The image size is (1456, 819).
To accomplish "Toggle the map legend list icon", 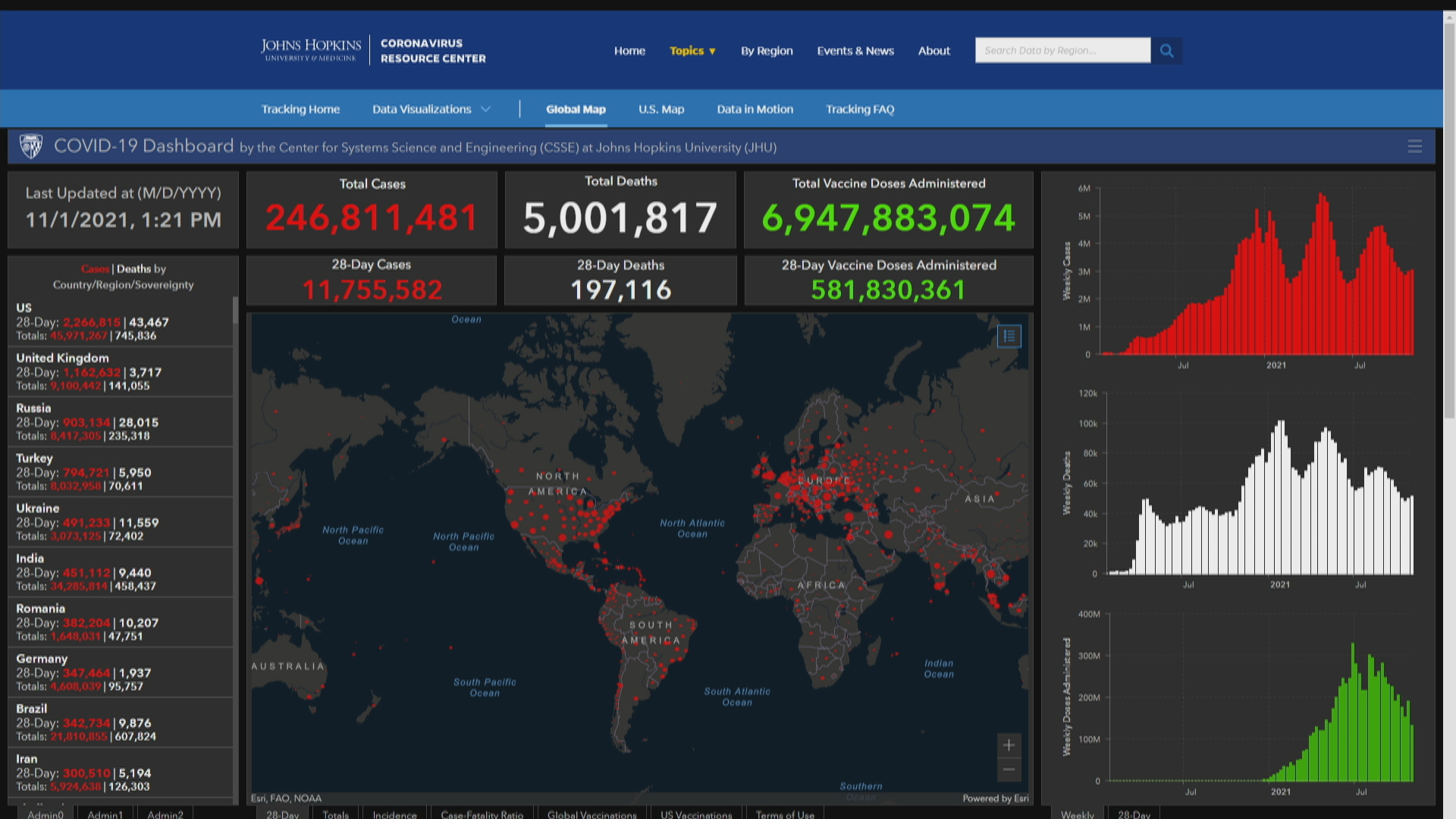I will point(1009,336).
